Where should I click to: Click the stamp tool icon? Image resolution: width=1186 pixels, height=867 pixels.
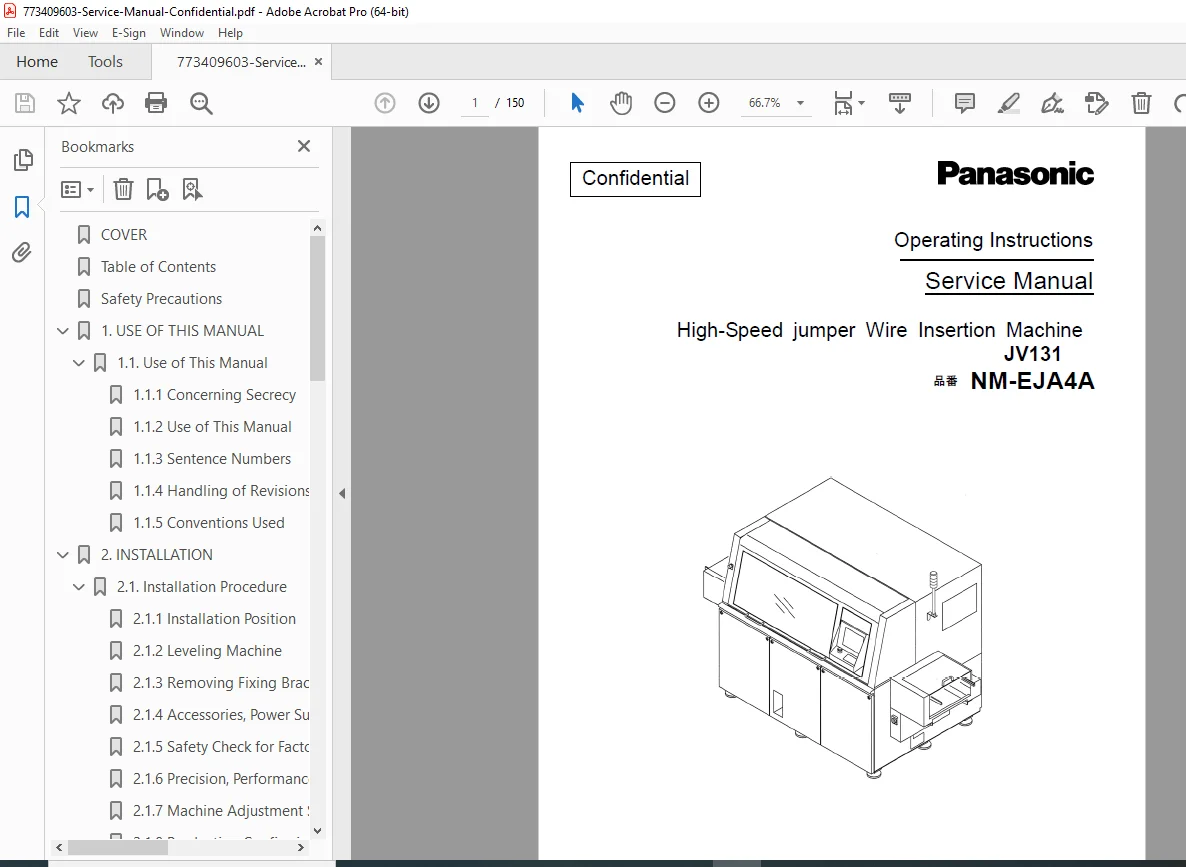(1096, 103)
